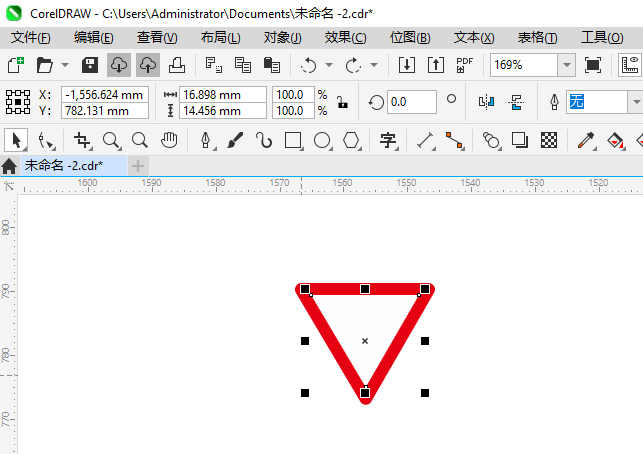Select the Artistic media brush tool
This screenshot has width=643, height=454.
[235, 140]
